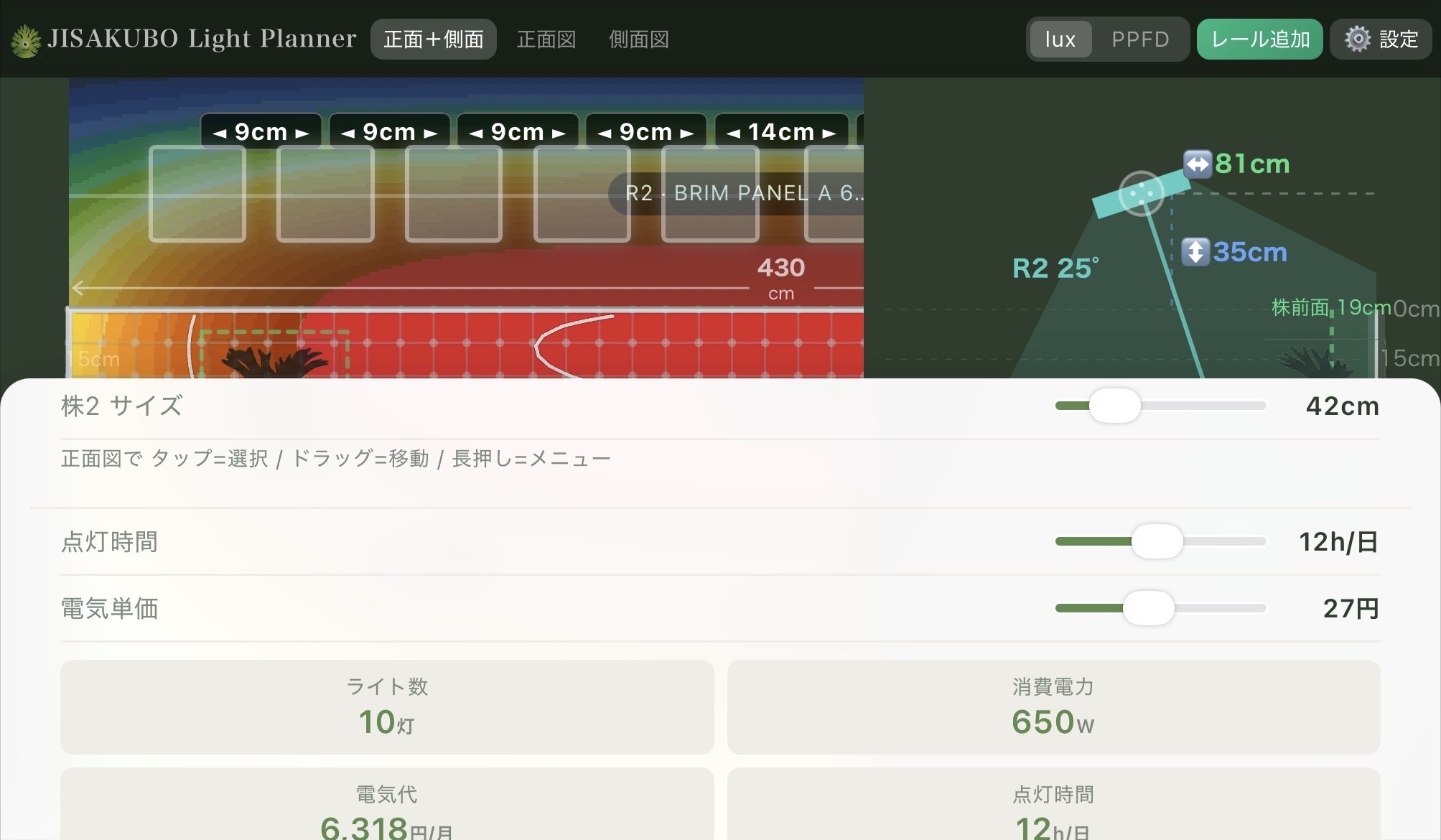Click the 81cm horizontal distance badge
1441x840 pixels.
[x=1236, y=164]
